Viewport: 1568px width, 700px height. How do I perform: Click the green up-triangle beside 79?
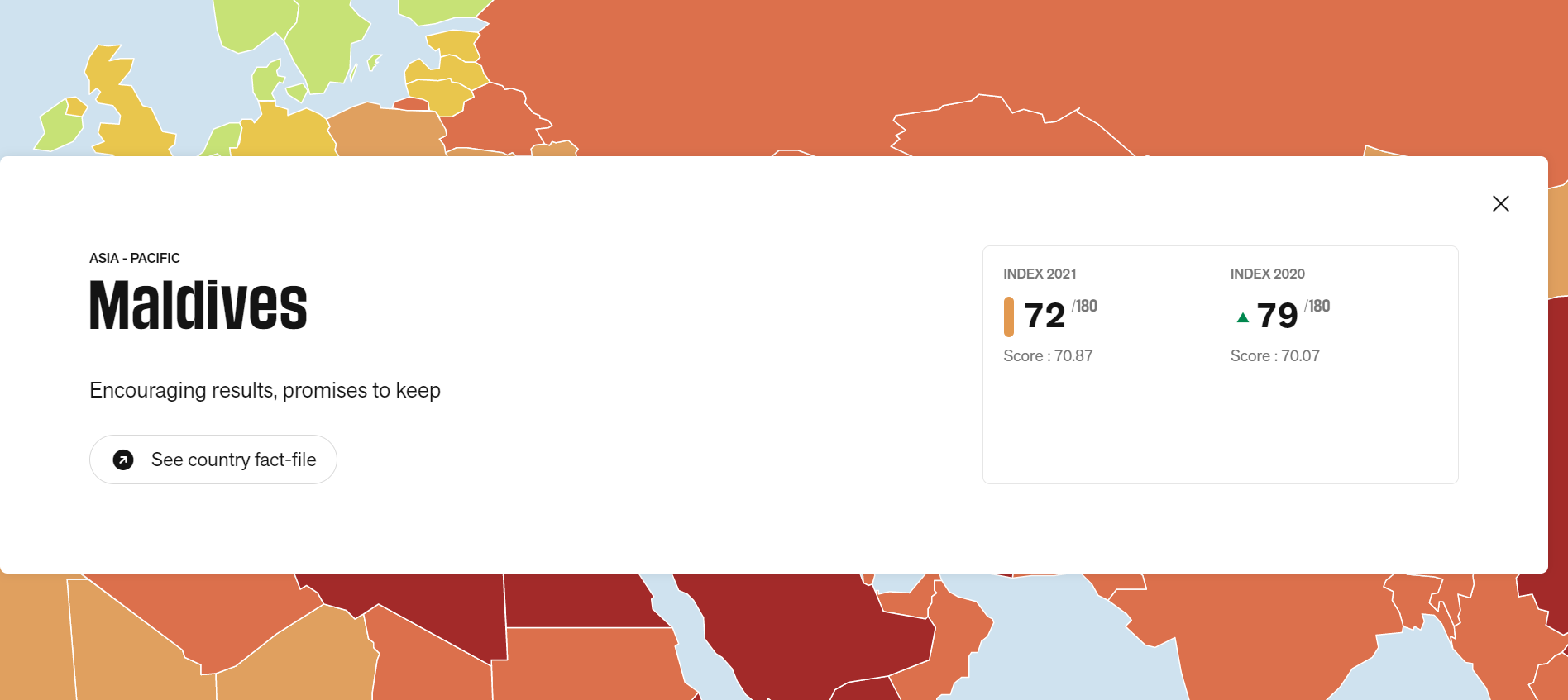[x=1242, y=317]
